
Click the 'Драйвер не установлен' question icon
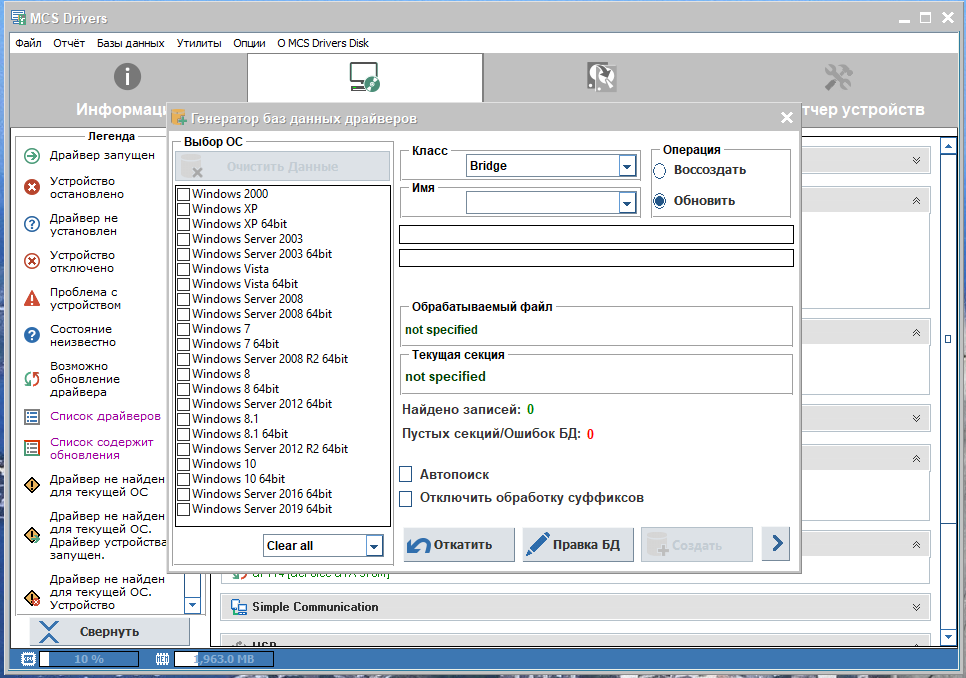[x=32, y=224]
